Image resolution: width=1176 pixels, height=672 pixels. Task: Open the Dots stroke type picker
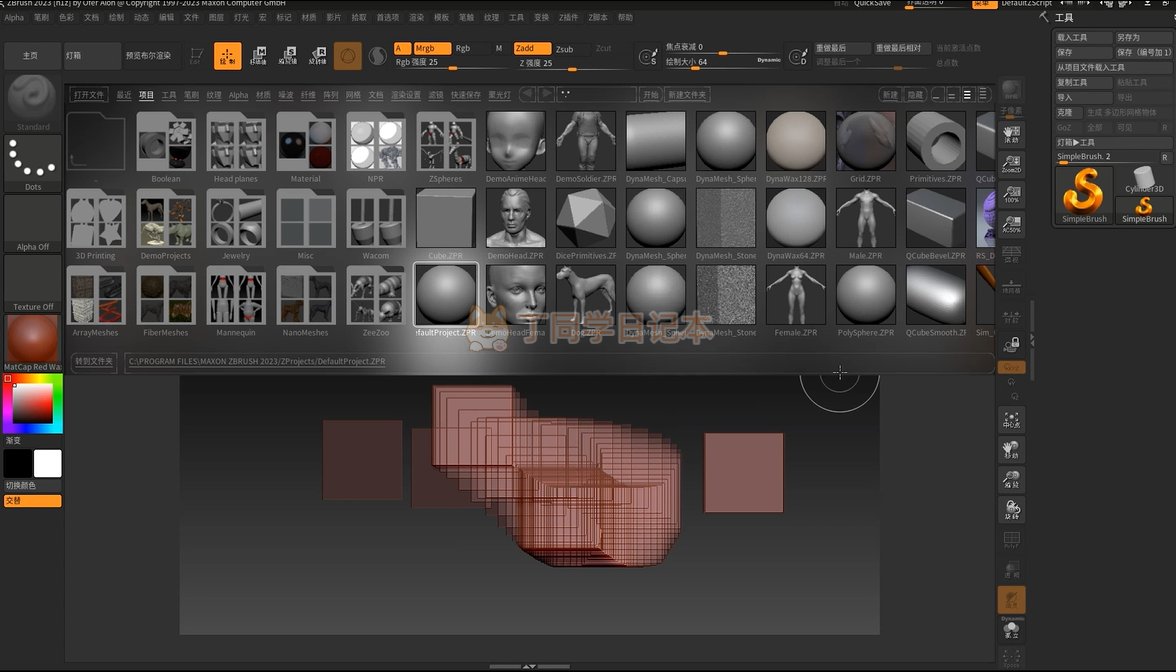tap(33, 161)
